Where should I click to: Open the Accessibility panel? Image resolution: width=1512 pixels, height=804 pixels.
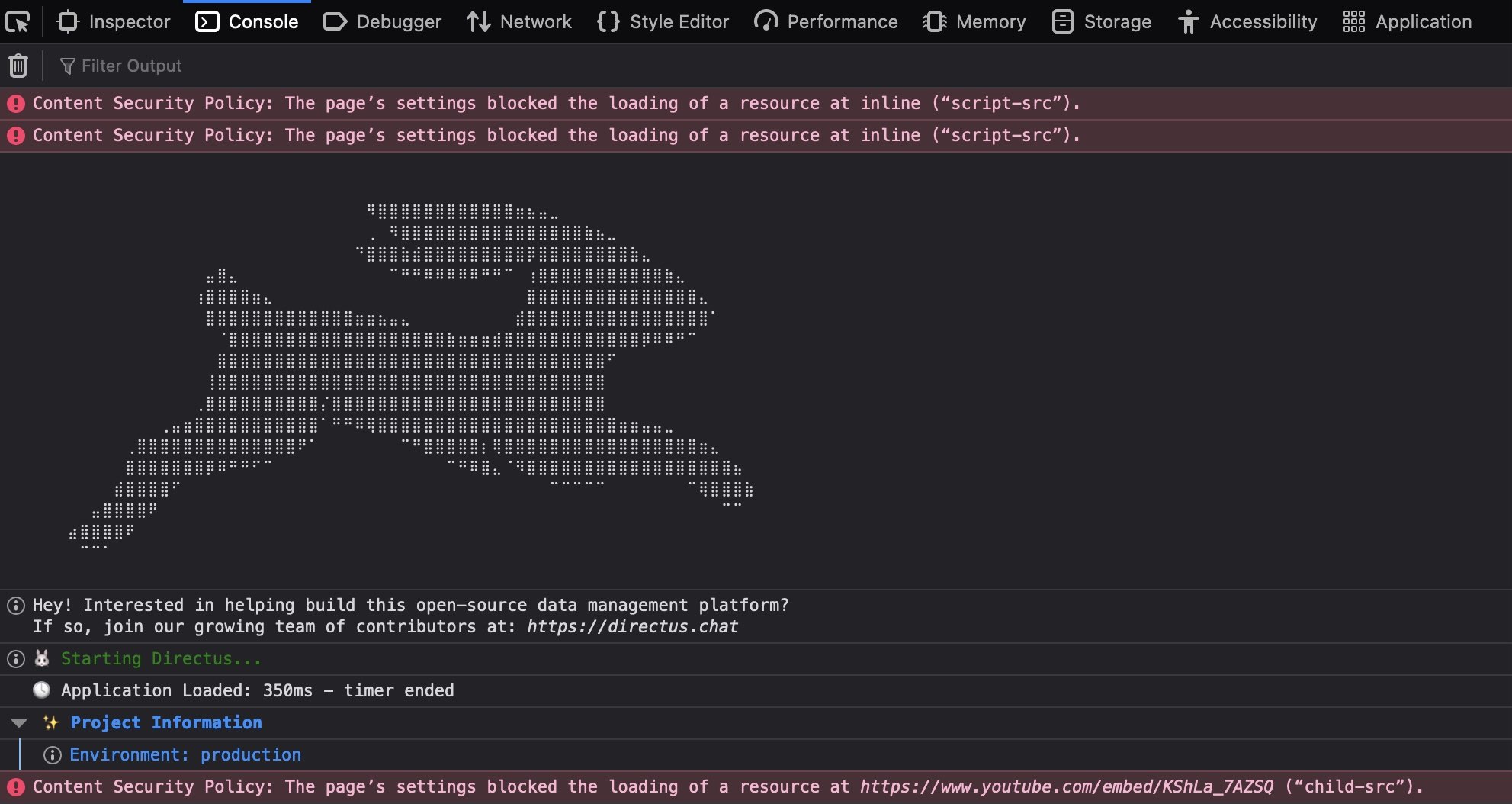click(x=1247, y=21)
